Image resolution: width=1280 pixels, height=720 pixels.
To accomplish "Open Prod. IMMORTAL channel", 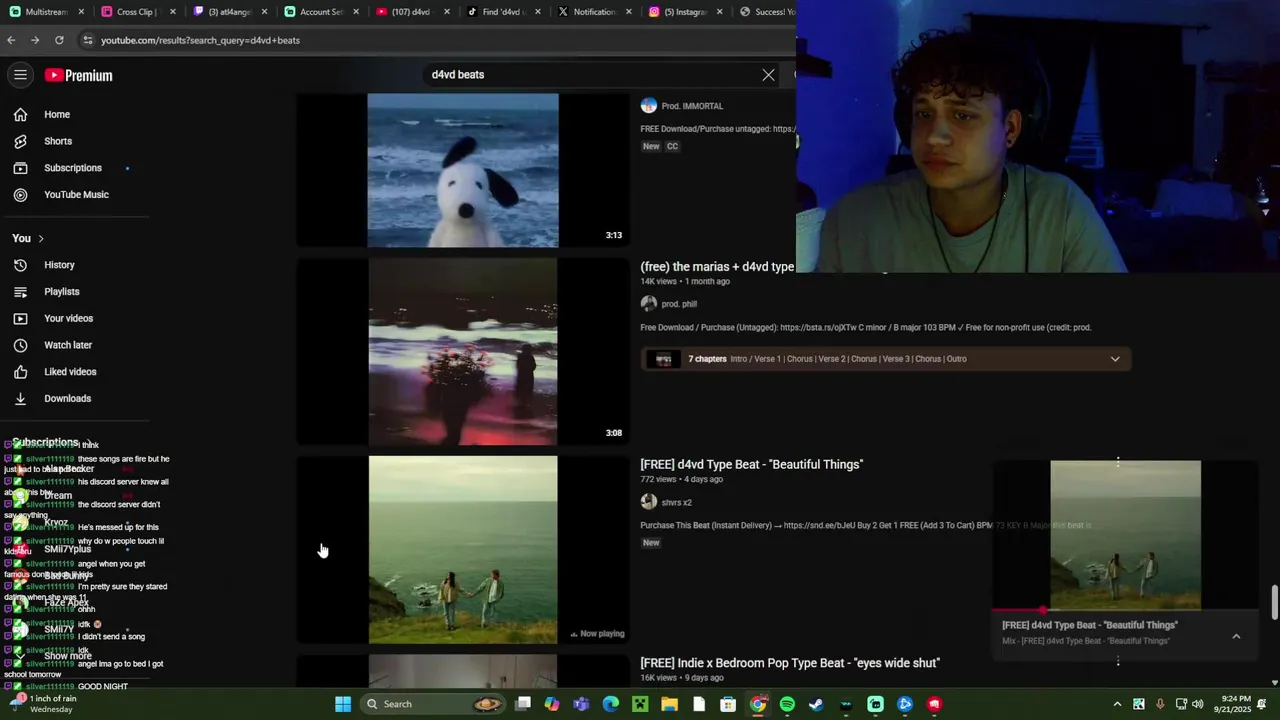I will pos(692,106).
